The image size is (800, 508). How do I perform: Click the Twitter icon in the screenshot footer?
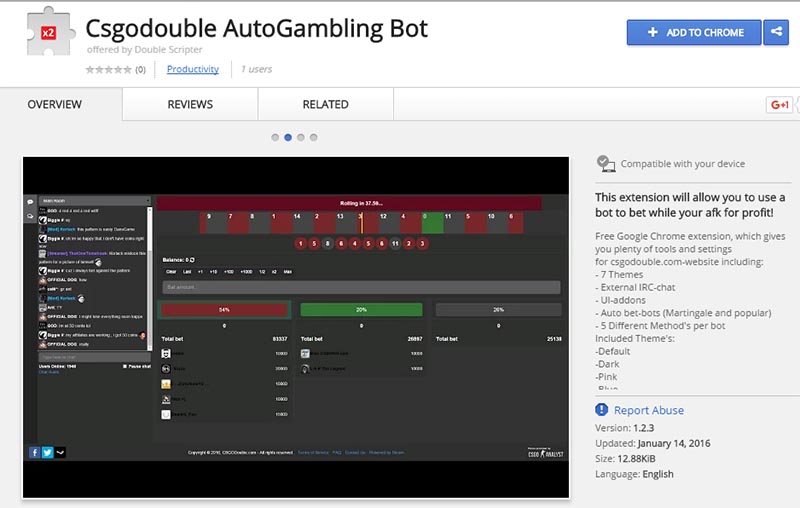46,452
